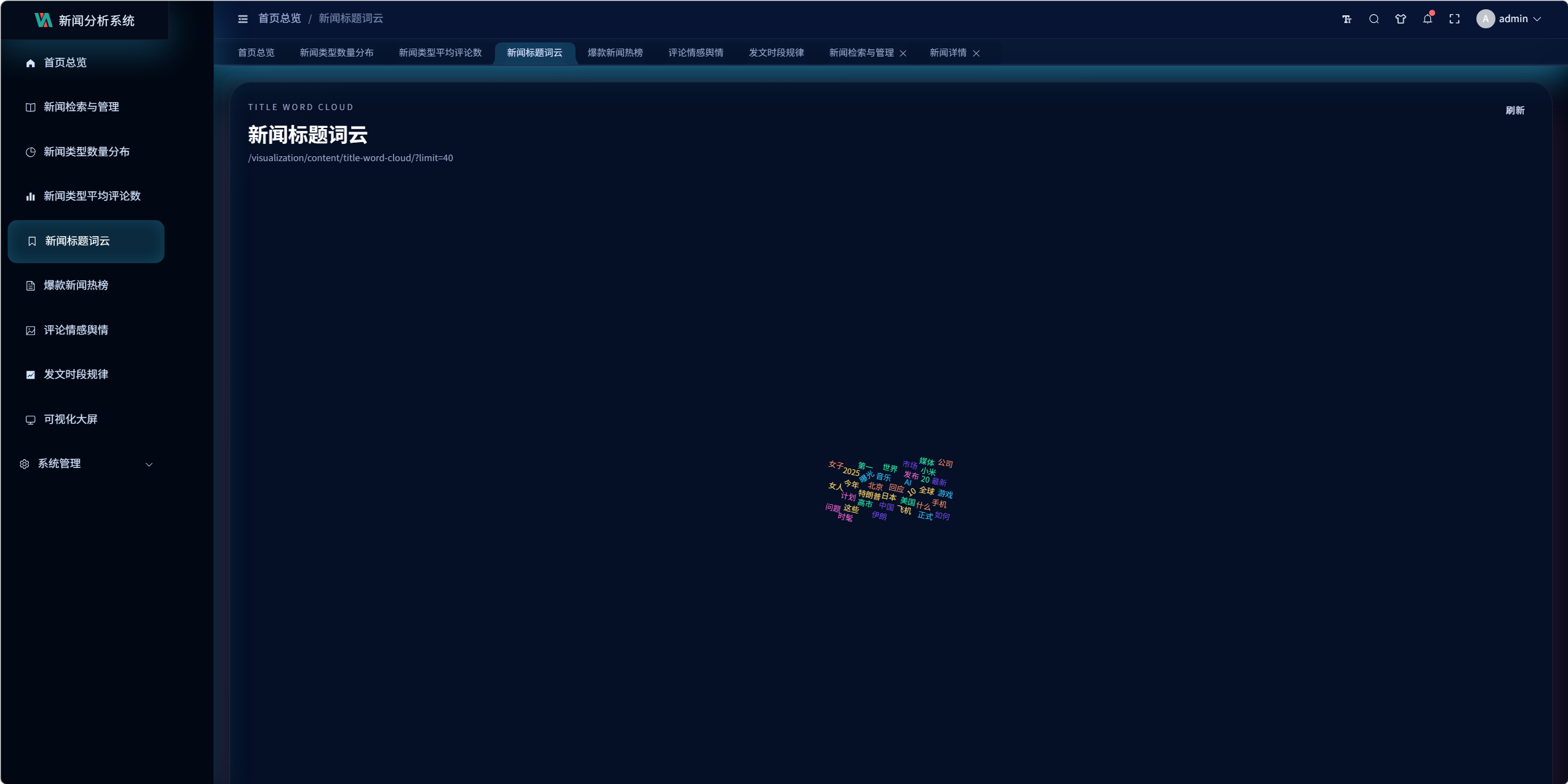
Task: Click the monitor icon for 可视化大屏
Action: pyautogui.click(x=30, y=419)
